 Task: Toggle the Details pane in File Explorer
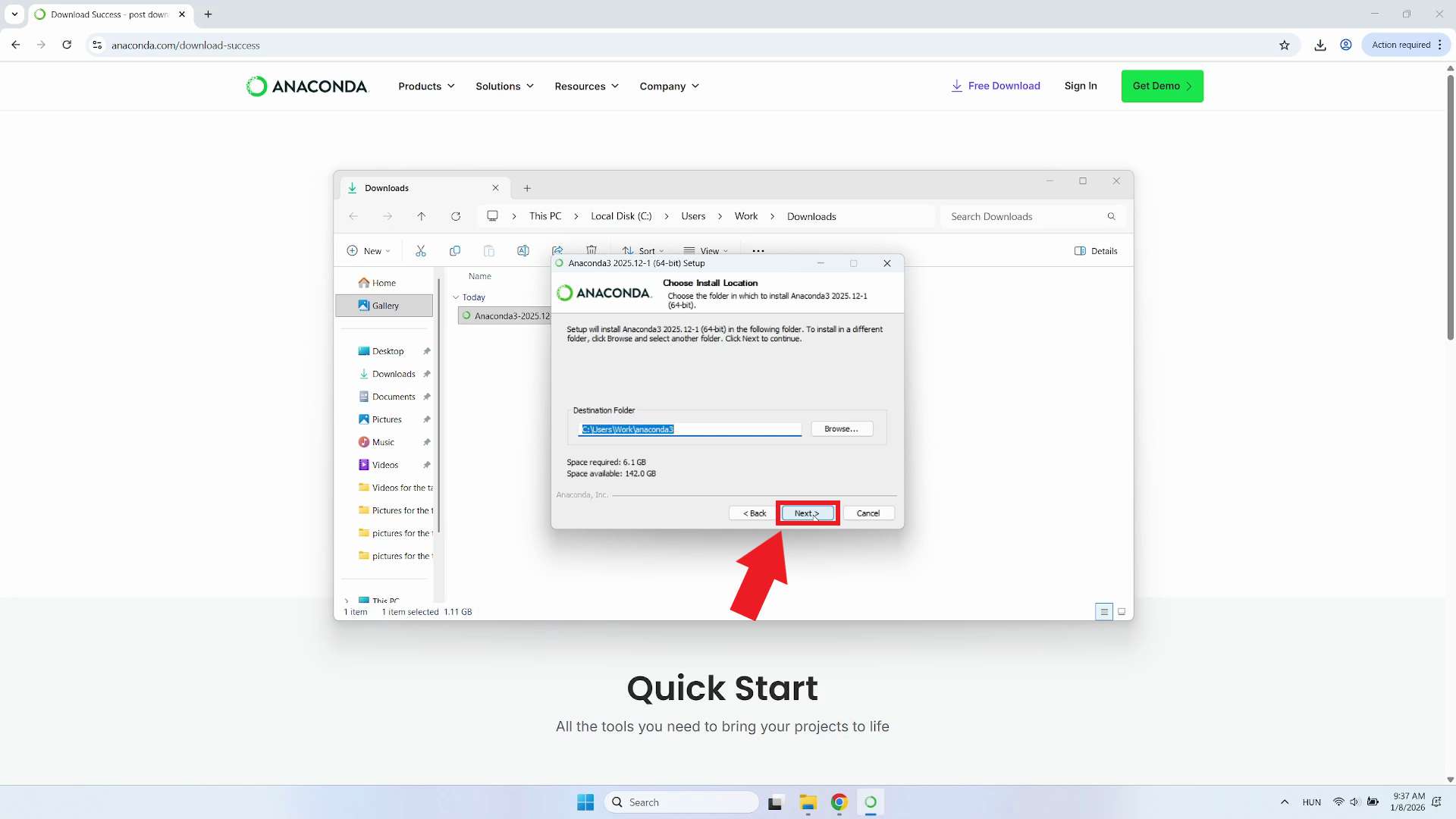(1096, 251)
